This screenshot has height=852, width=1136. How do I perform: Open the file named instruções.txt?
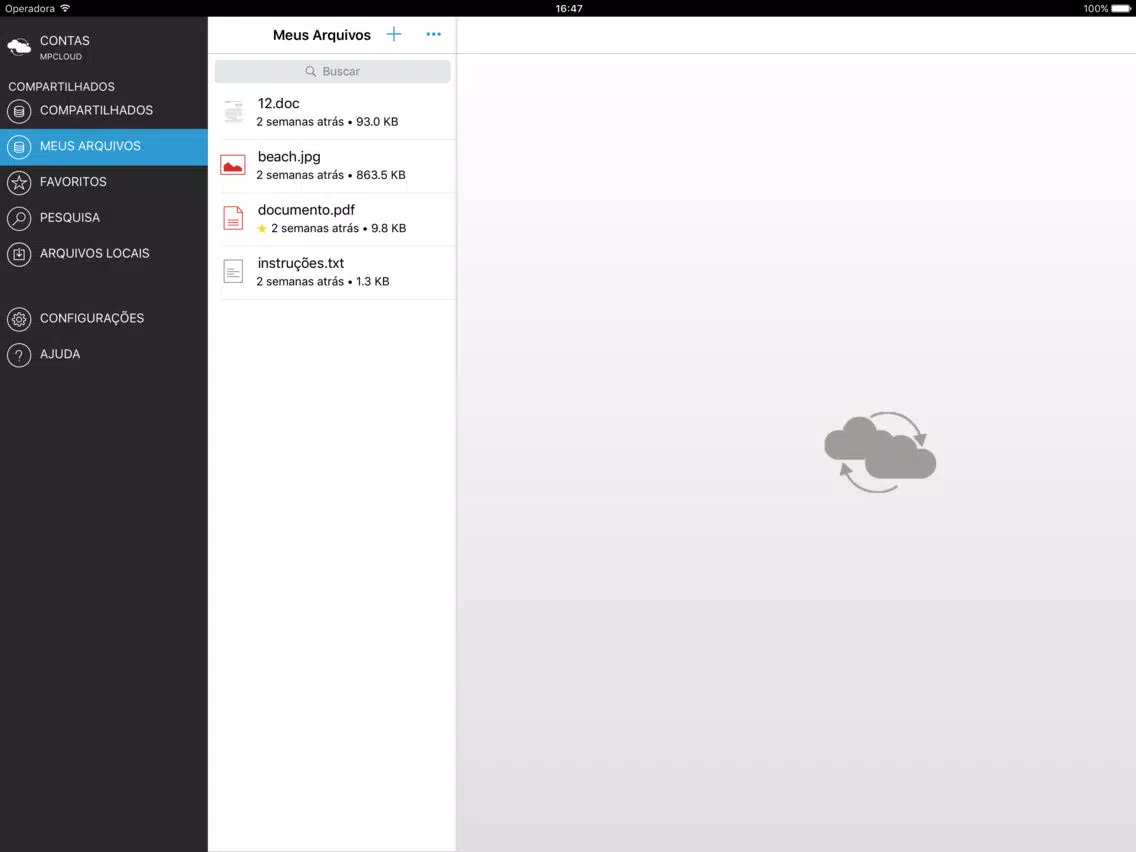point(333,272)
